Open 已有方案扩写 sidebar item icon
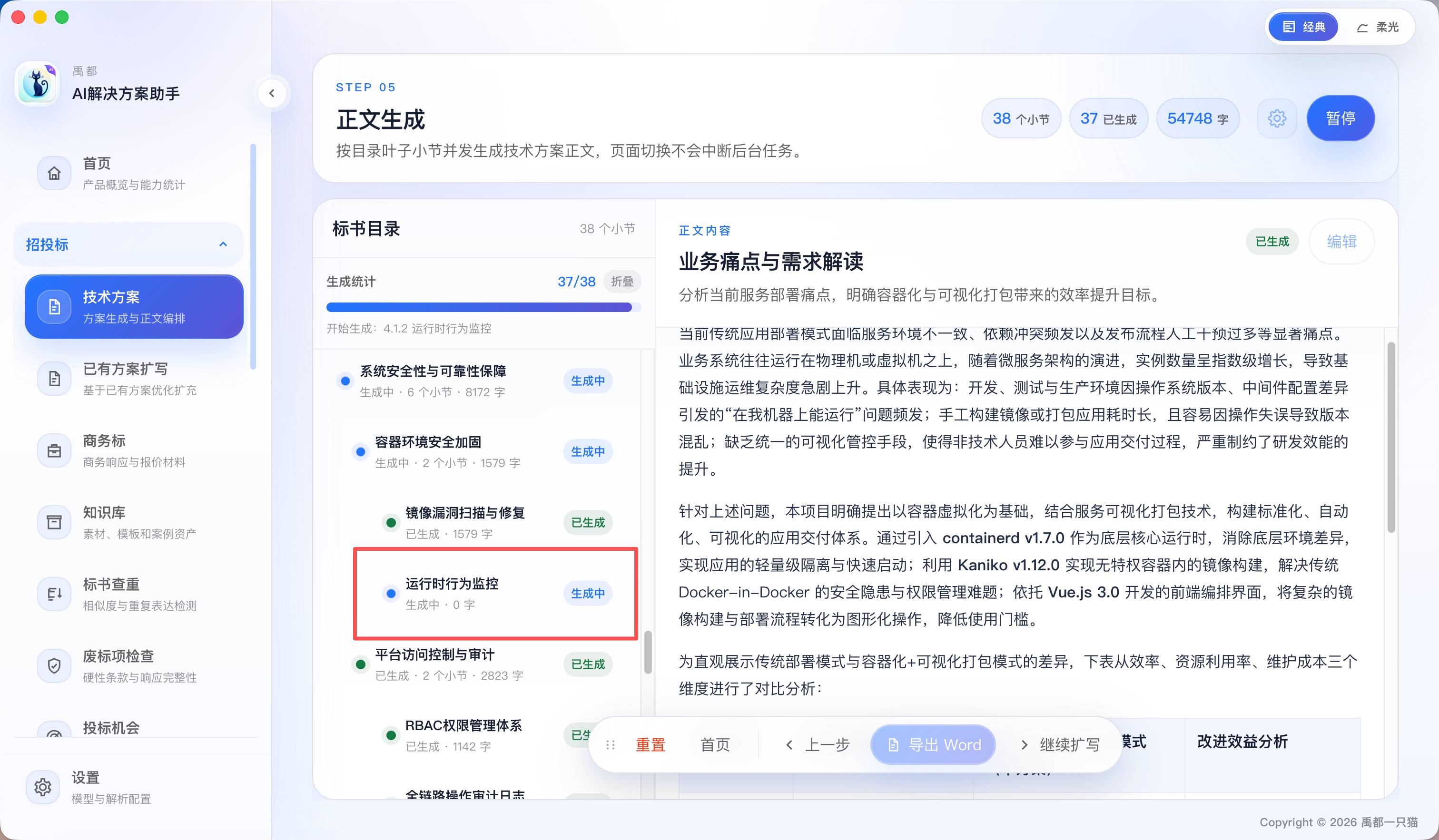 54,378
